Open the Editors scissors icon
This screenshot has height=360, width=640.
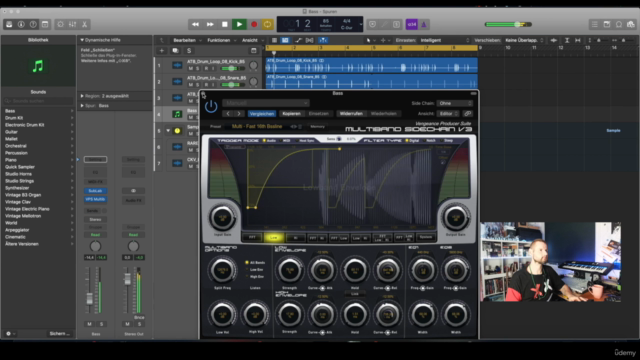click(84, 24)
